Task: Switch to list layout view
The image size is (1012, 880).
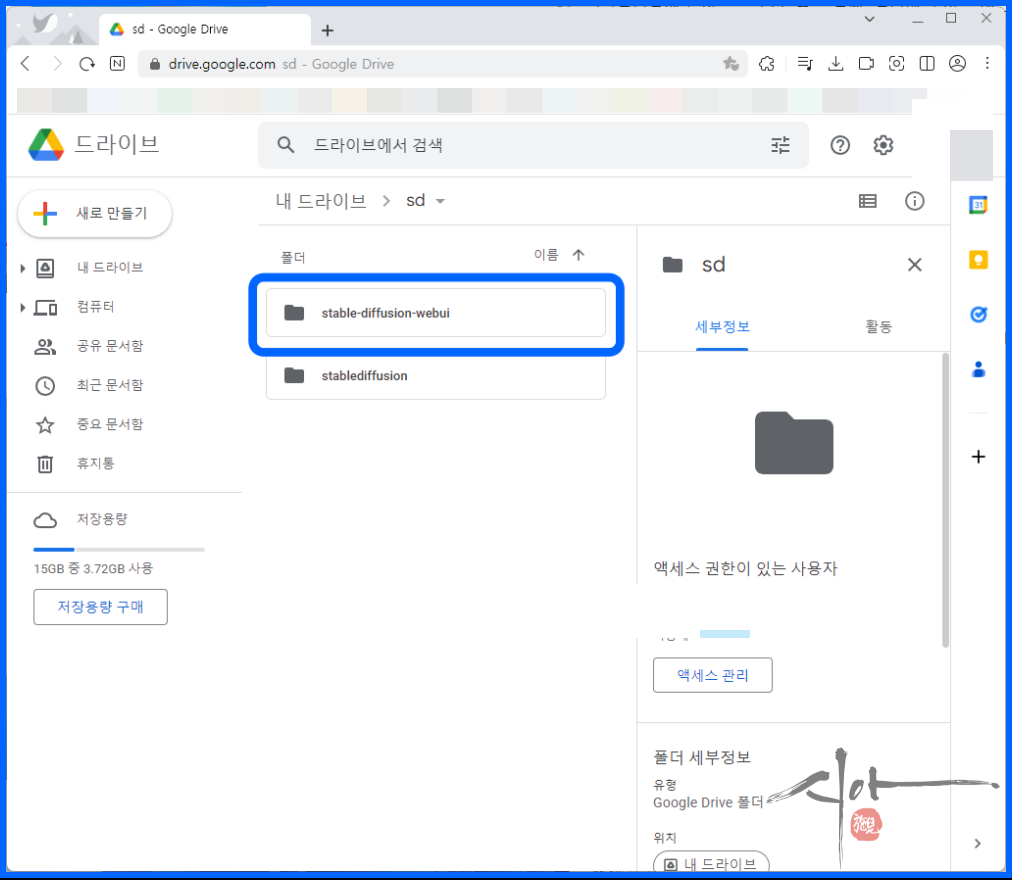Action: point(867,201)
